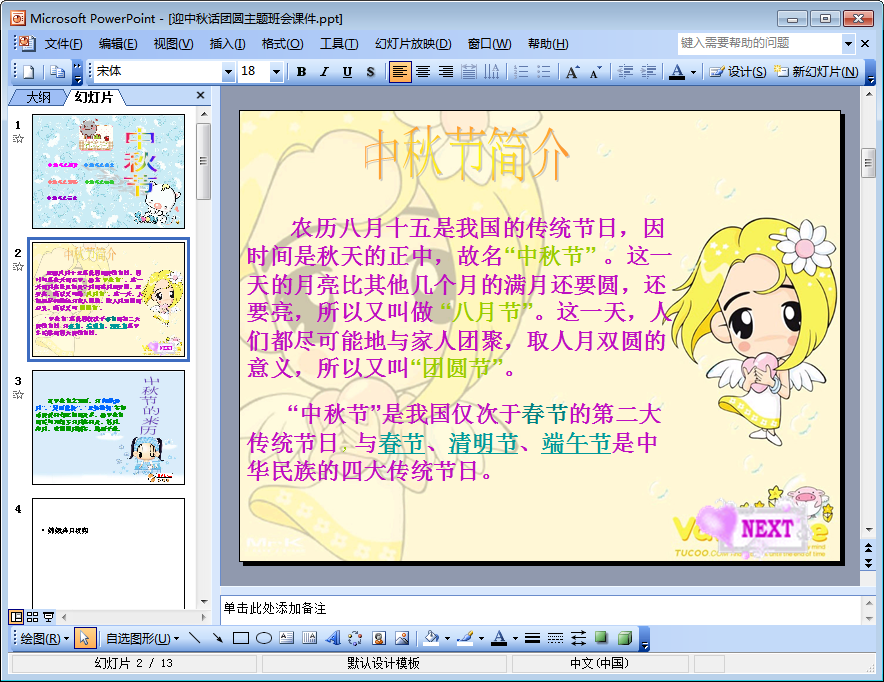The image size is (884, 682).
Task: Open the 自选图形(U) AutoShapes menu
Action: (x=143, y=639)
